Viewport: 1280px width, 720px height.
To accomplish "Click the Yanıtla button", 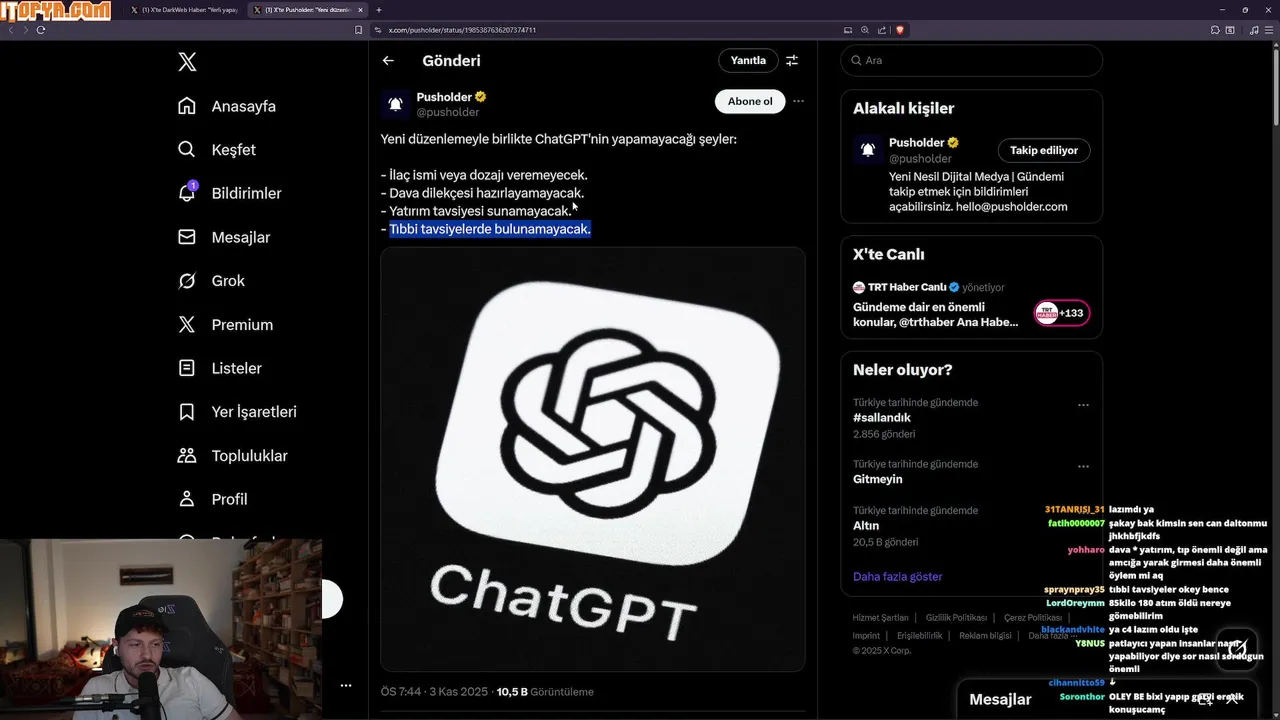I will click(748, 61).
